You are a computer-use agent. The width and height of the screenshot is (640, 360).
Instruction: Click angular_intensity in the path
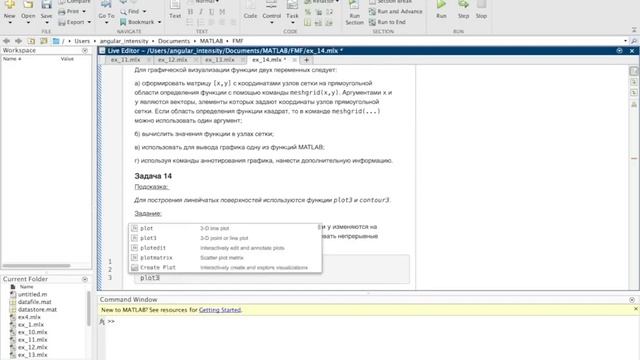tap(124, 41)
